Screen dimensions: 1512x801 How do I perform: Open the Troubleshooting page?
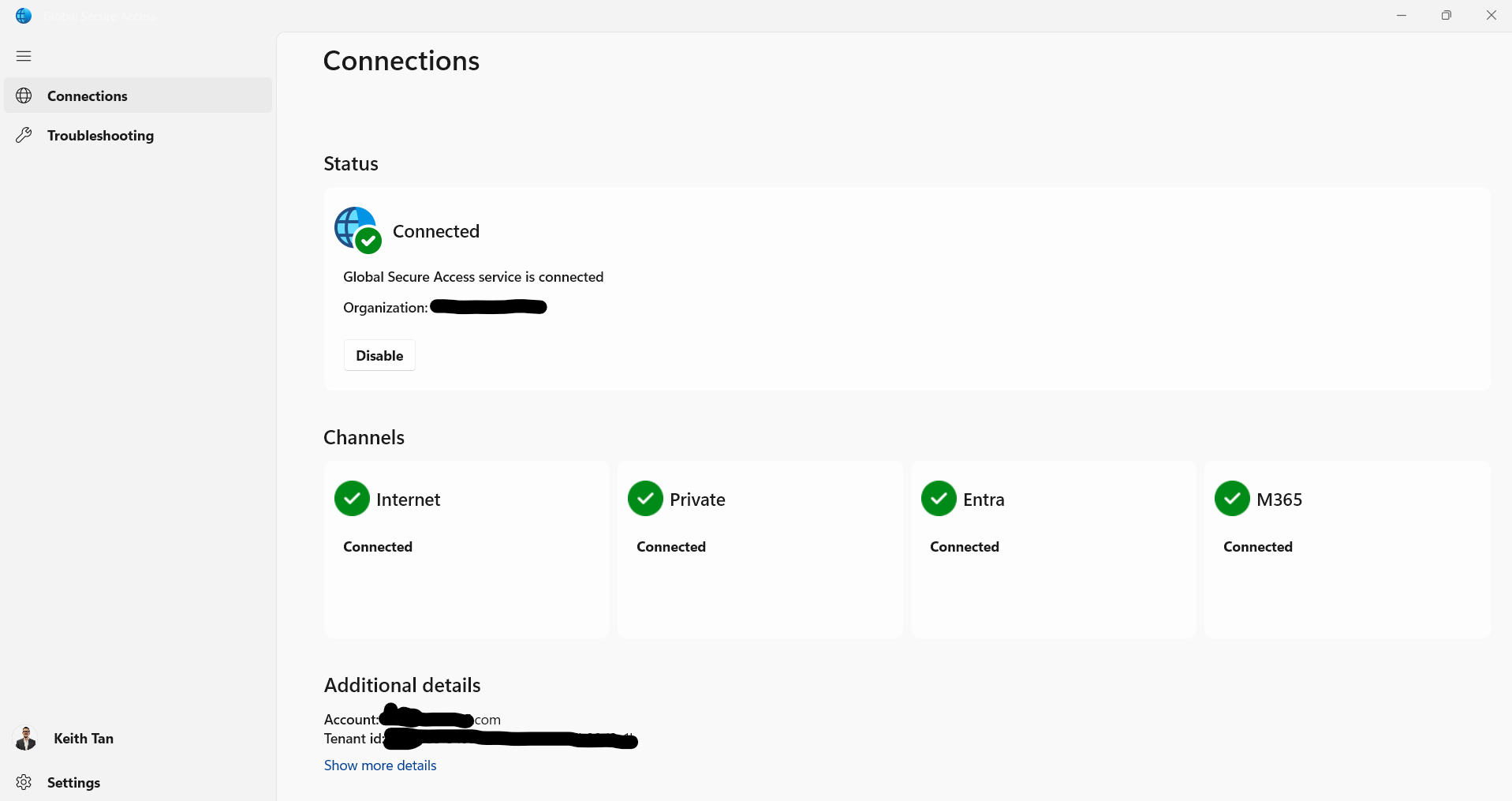(x=100, y=136)
